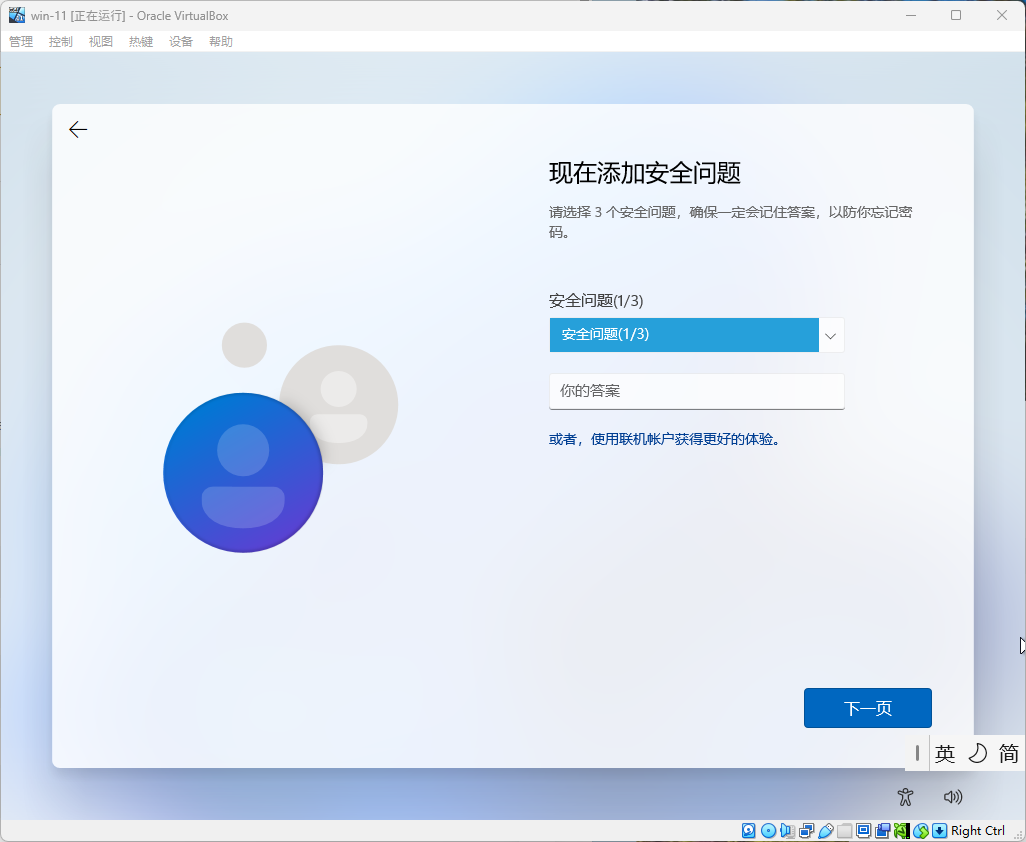Focus the 你的答案 answer field
The width and height of the screenshot is (1026, 842).
click(697, 391)
